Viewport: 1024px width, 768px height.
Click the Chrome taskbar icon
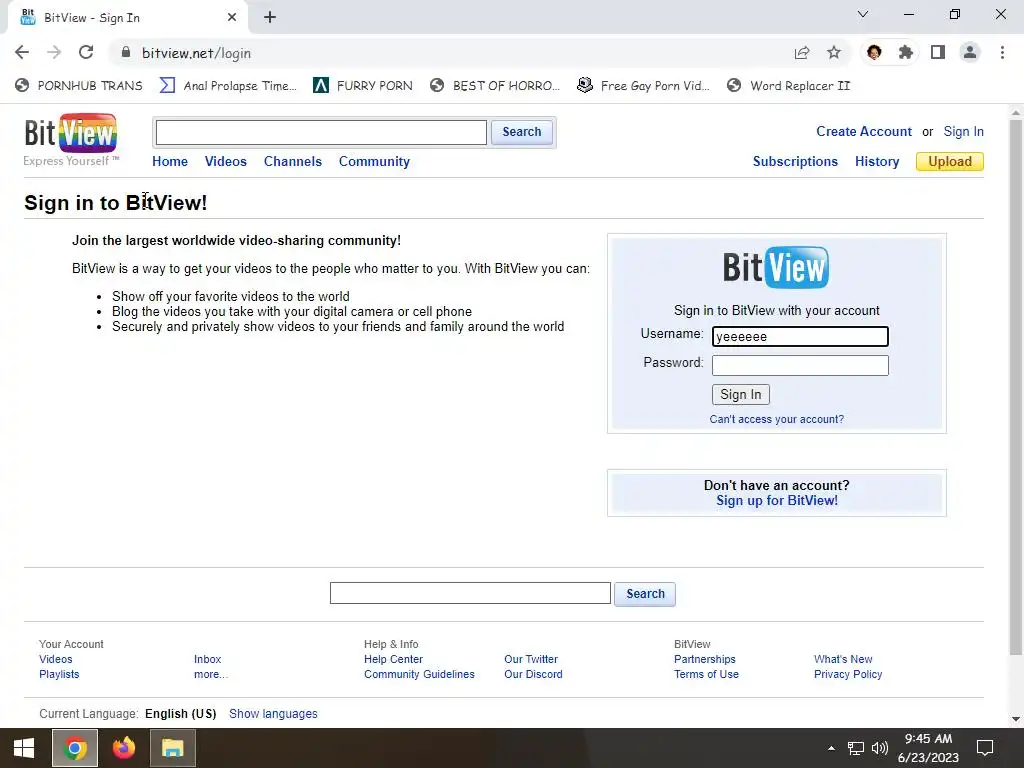coord(74,748)
